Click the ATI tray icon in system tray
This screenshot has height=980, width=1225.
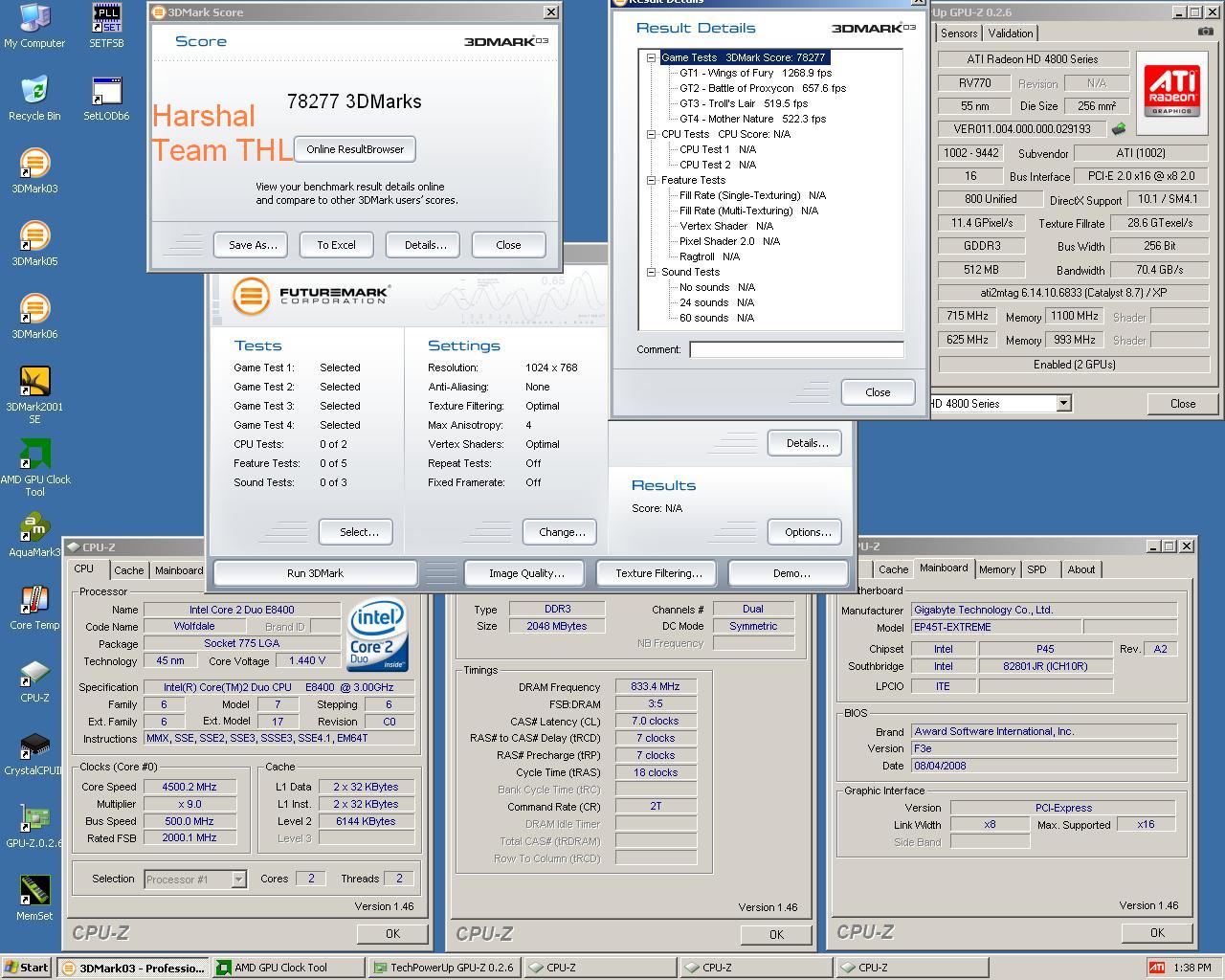[x=1156, y=968]
